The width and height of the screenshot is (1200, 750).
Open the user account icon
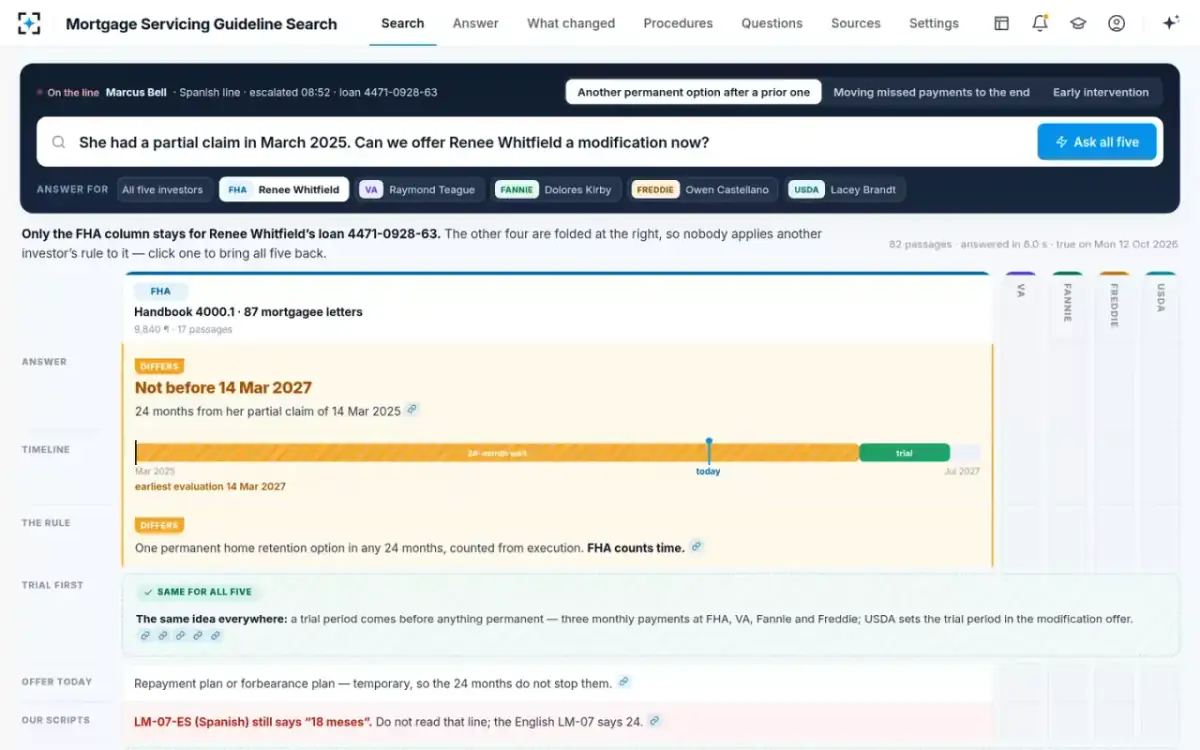pos(1117,23)
